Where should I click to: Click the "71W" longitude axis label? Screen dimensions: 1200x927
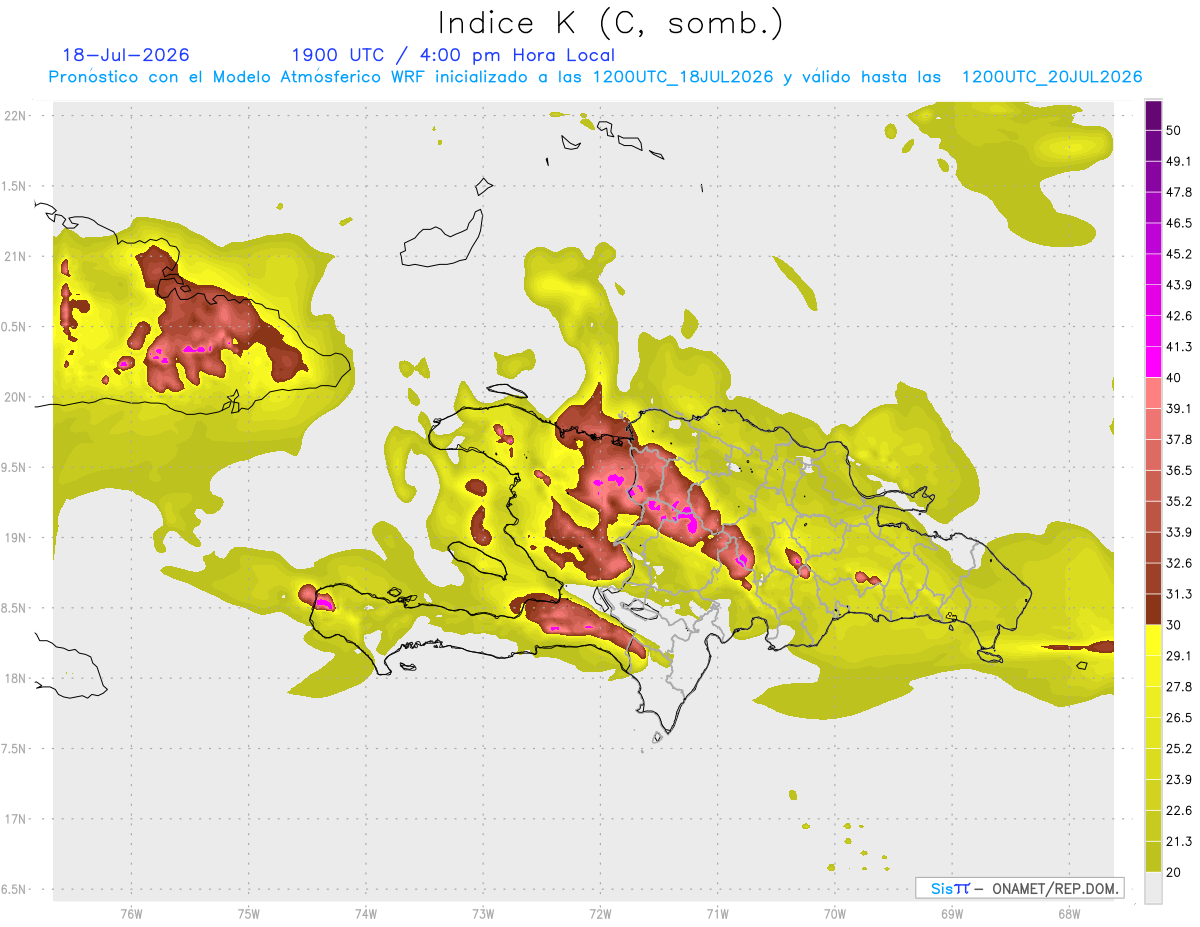click(717, 913)
